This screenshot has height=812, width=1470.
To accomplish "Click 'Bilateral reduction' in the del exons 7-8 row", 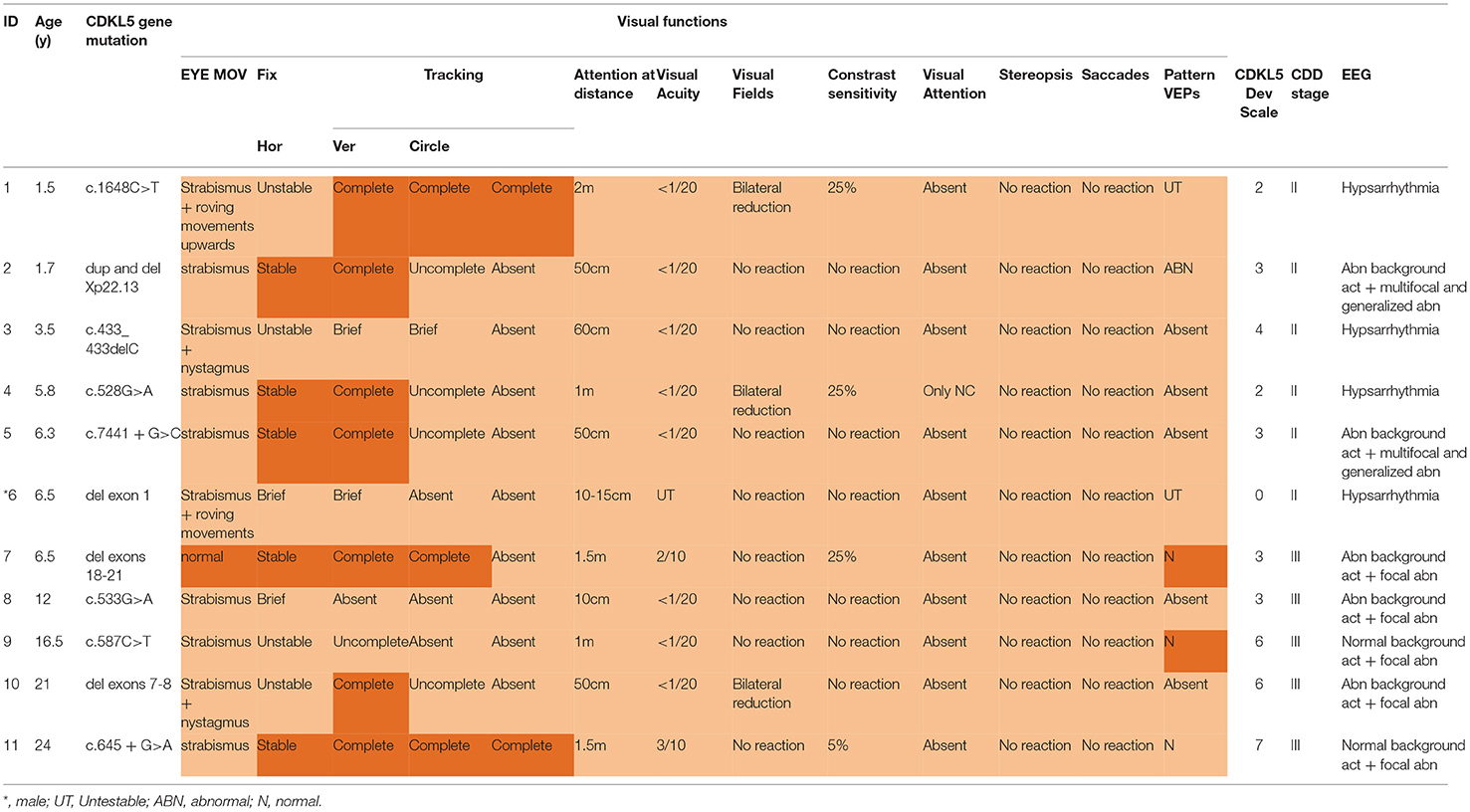I will click(761, 694).
